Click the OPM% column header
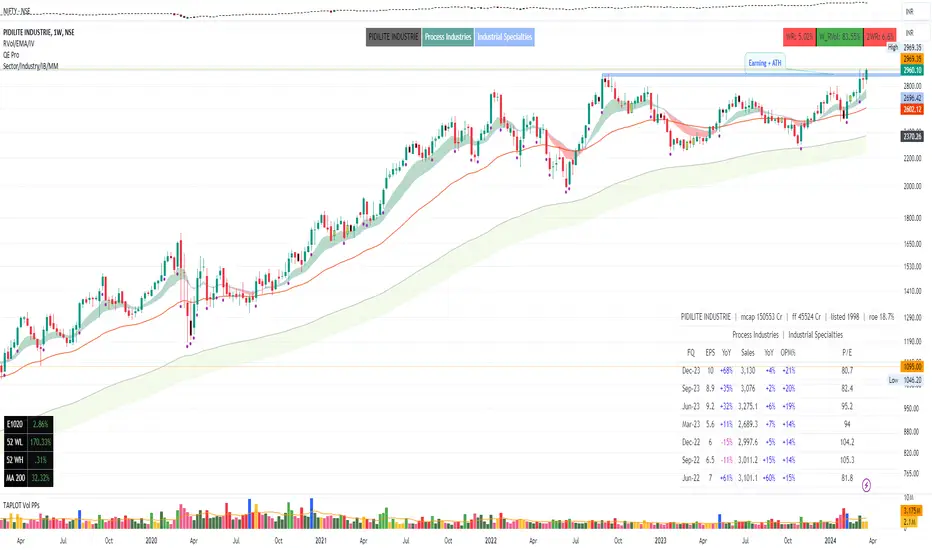 (788, 353)
